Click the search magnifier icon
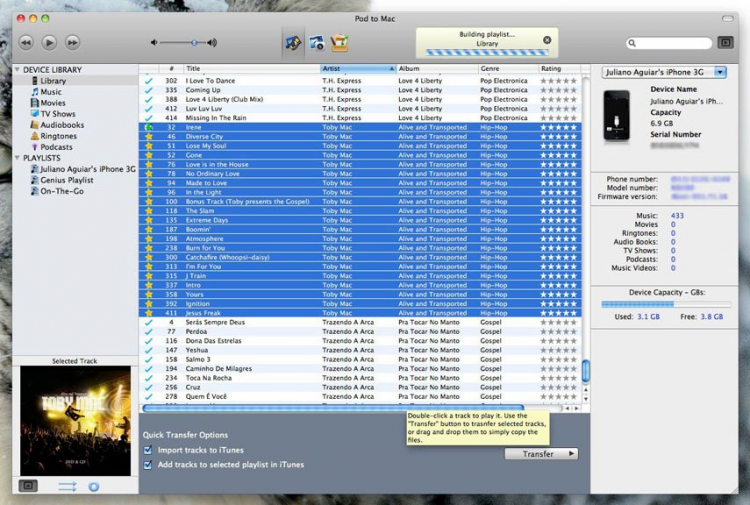The width and height of the screenshot is (750, 505). click(x=632, y=43)
